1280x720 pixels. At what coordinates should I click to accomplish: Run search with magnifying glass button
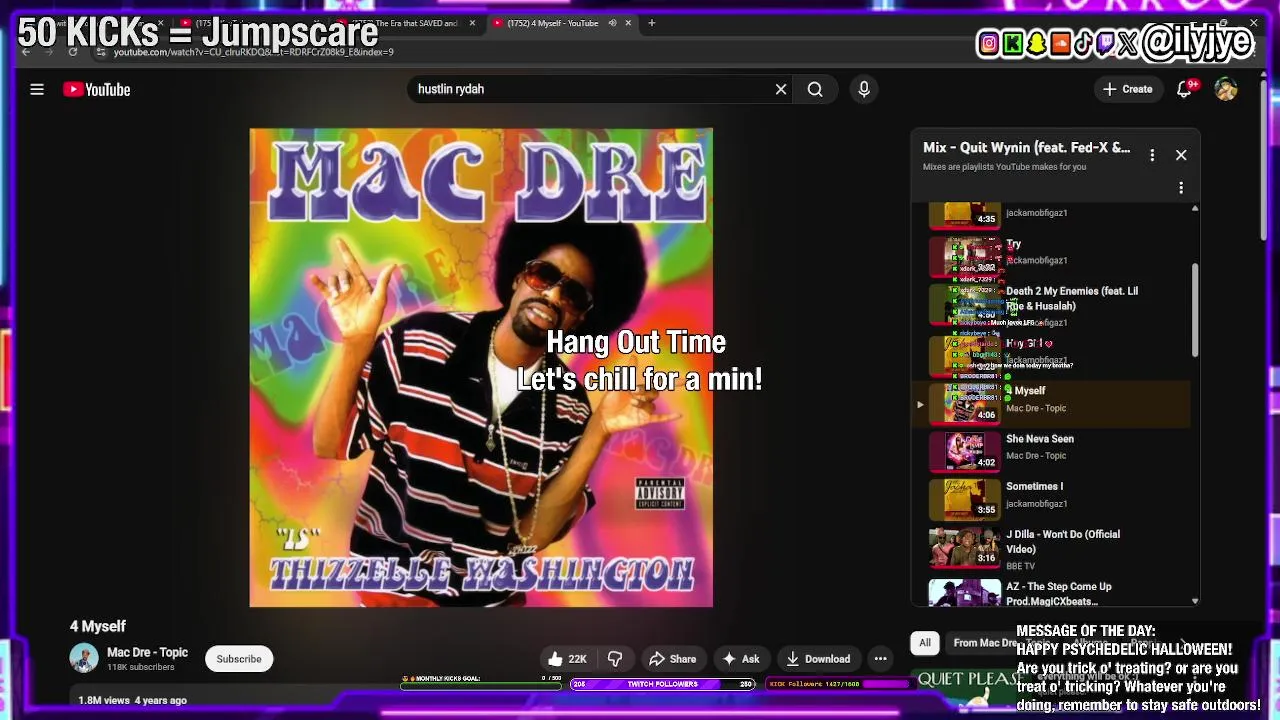[815, 89]
